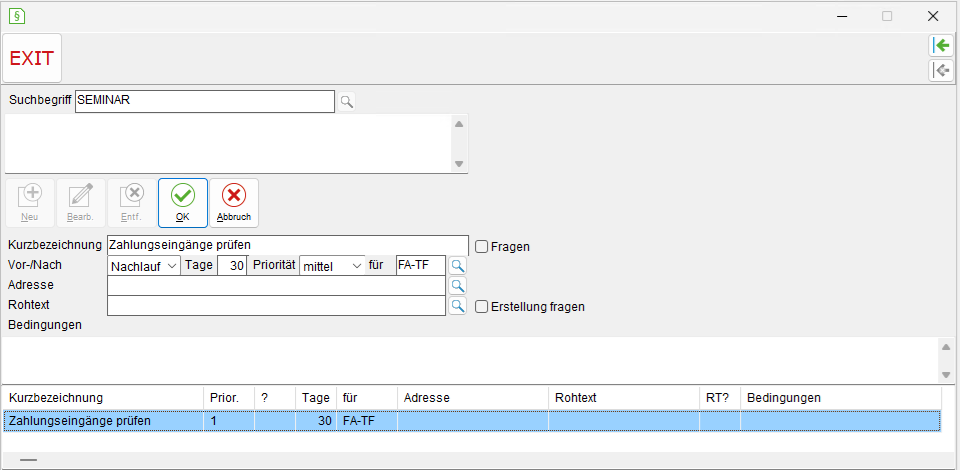
Task: Click the gray arrow navigation icon
Action: (941, 71)
